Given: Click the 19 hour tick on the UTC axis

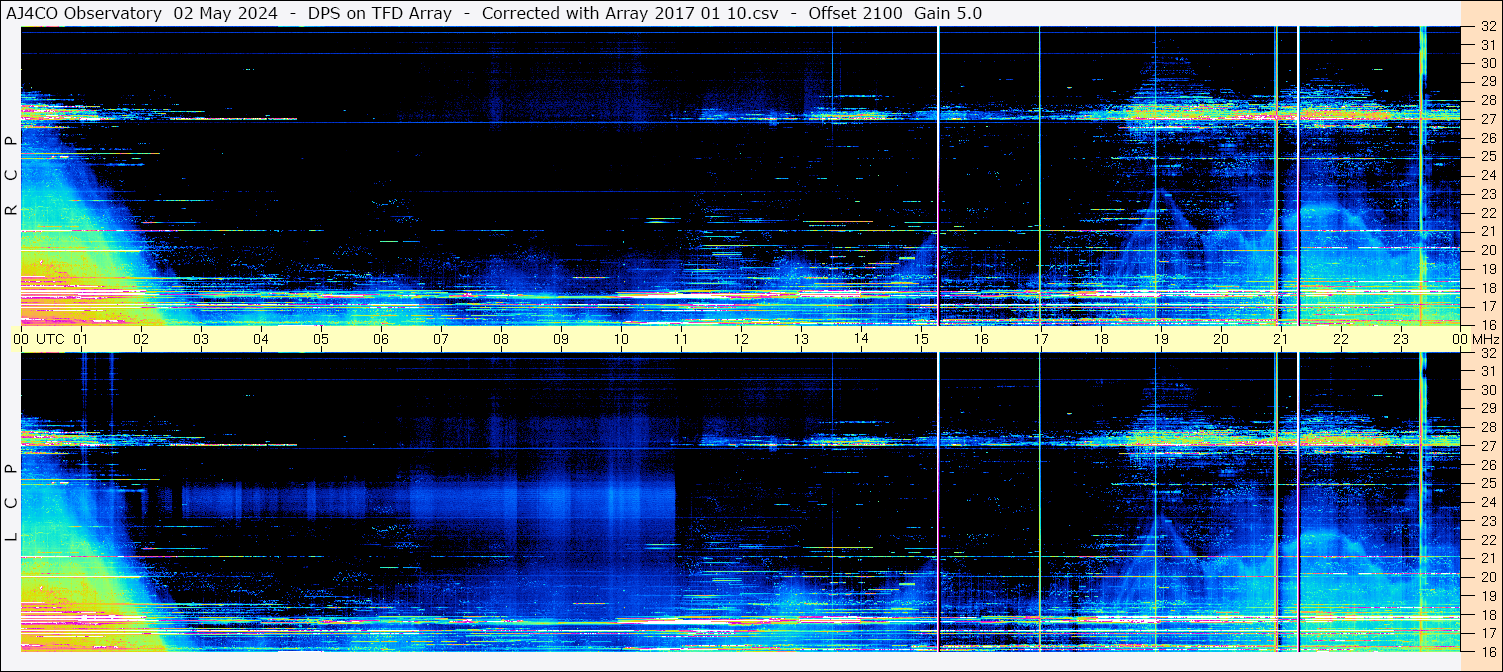Looking at the screenshot, I should coord(1161,339).
